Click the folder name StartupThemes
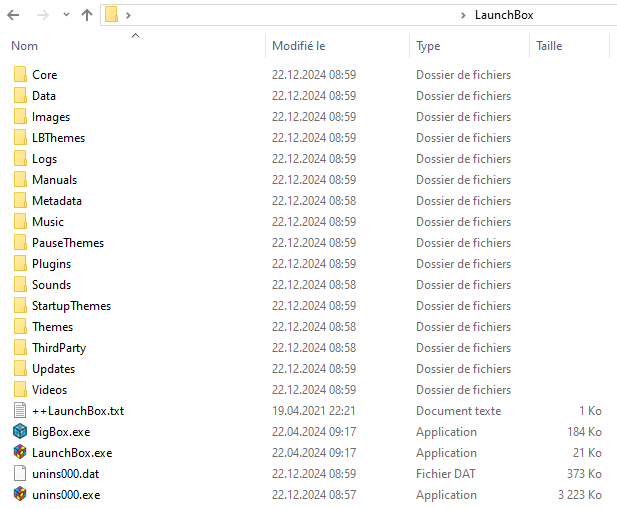 point(71,306)
